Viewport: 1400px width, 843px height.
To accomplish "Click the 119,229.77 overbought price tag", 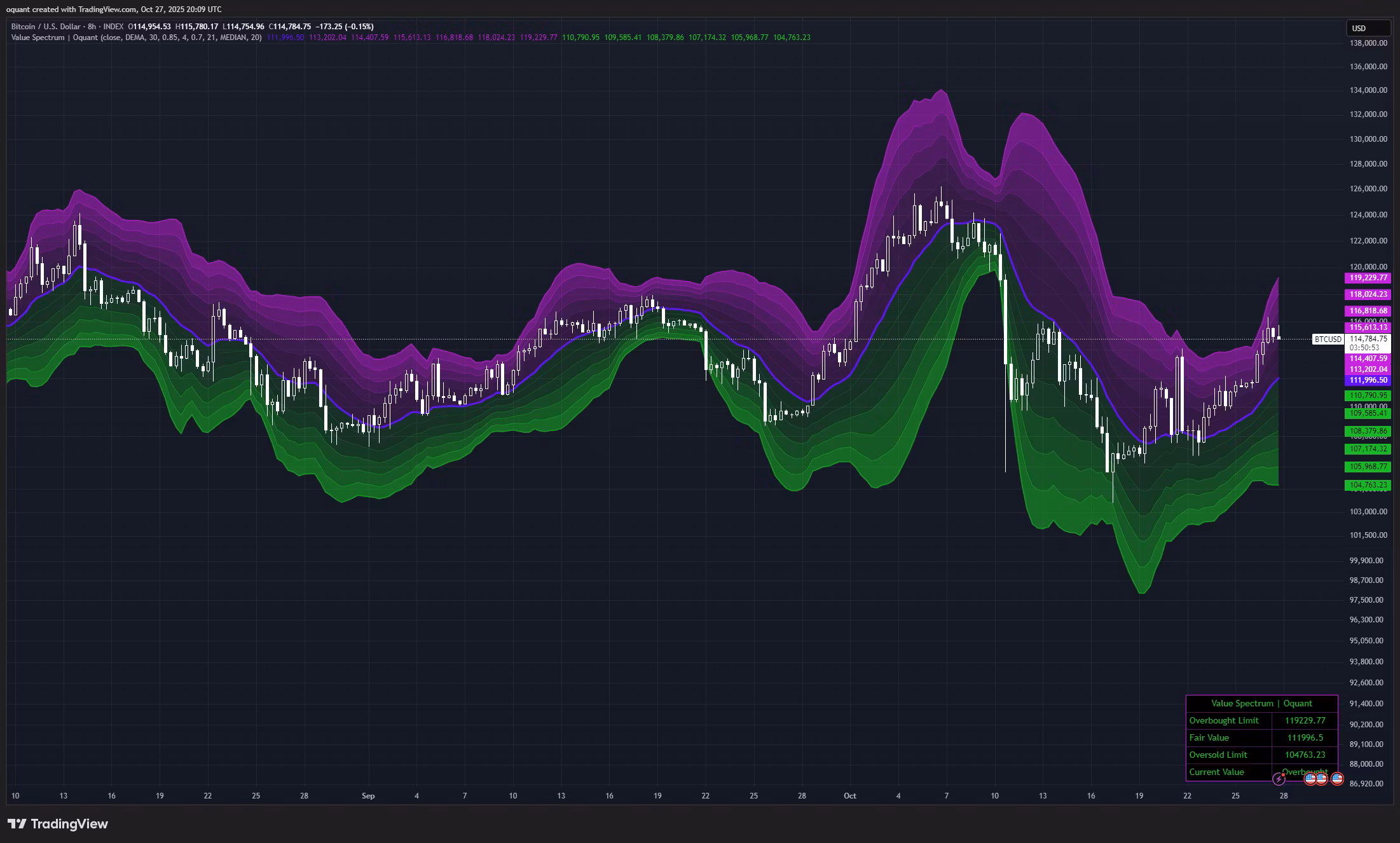I will 1368,278.
